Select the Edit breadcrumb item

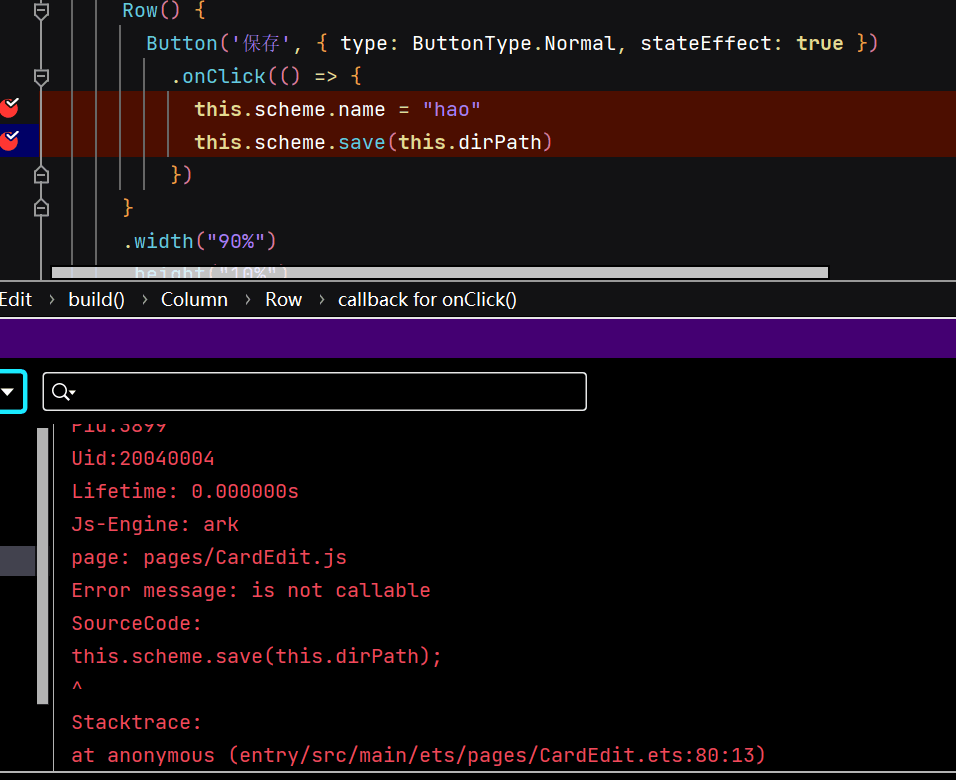click(x=16, y=299)
